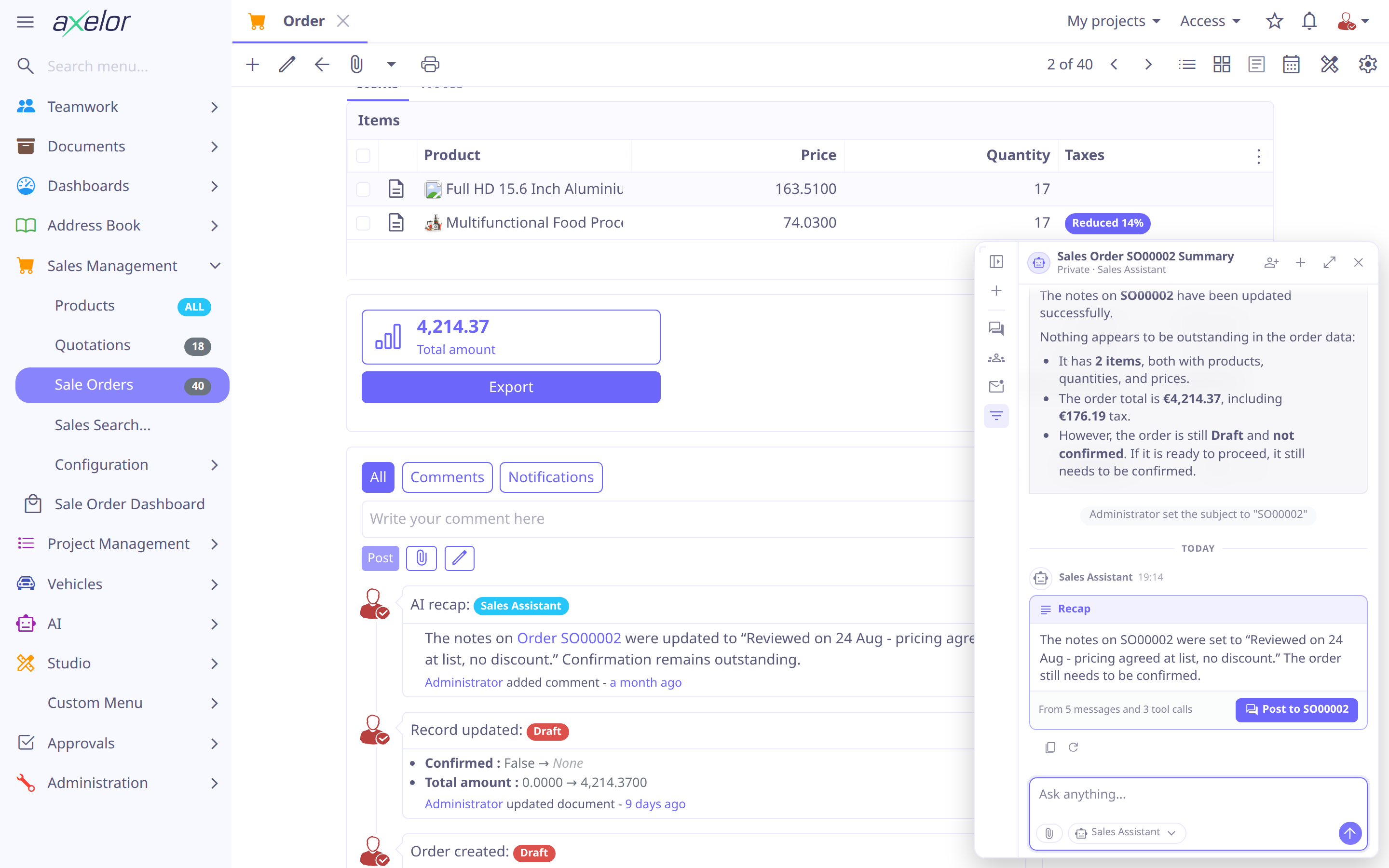Print the order with the printer icon

pyautogui.click(x=430, y=64)
